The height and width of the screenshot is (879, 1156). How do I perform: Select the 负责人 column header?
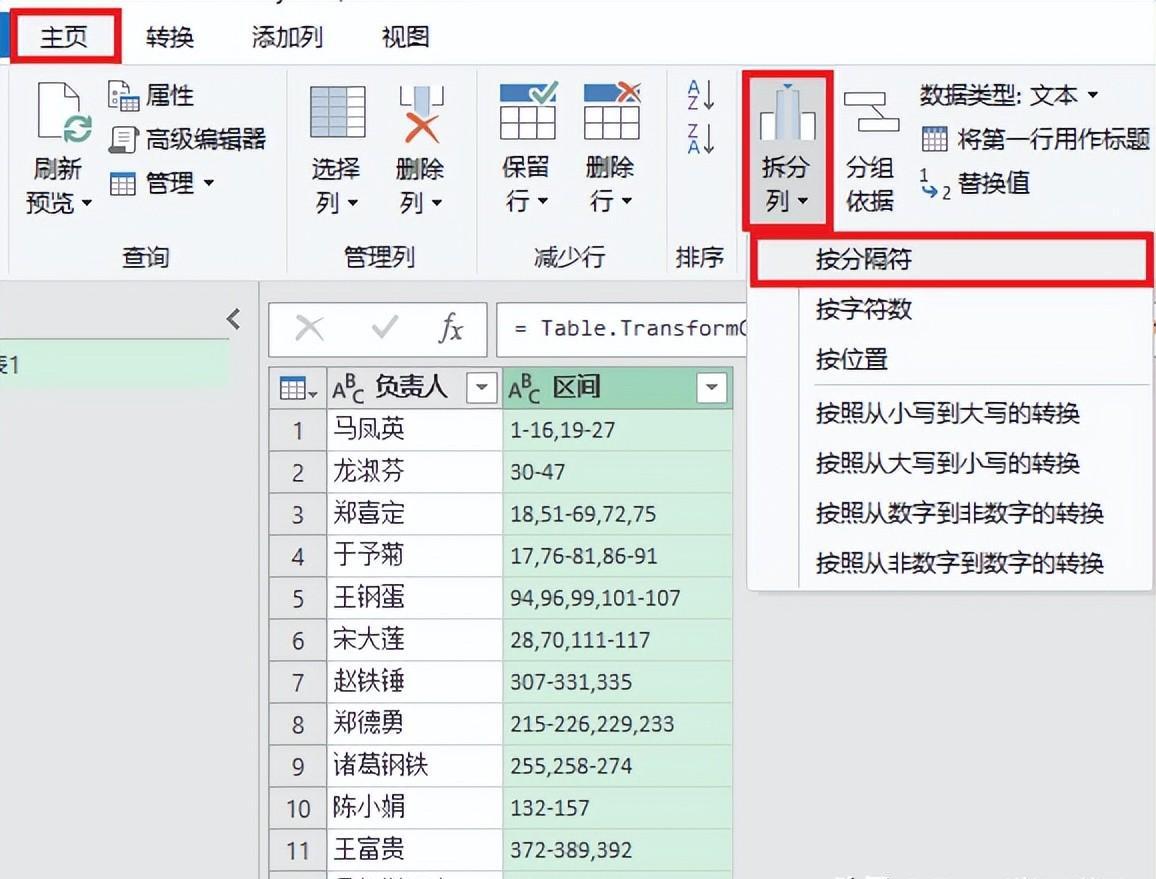[x=414, y=387]
